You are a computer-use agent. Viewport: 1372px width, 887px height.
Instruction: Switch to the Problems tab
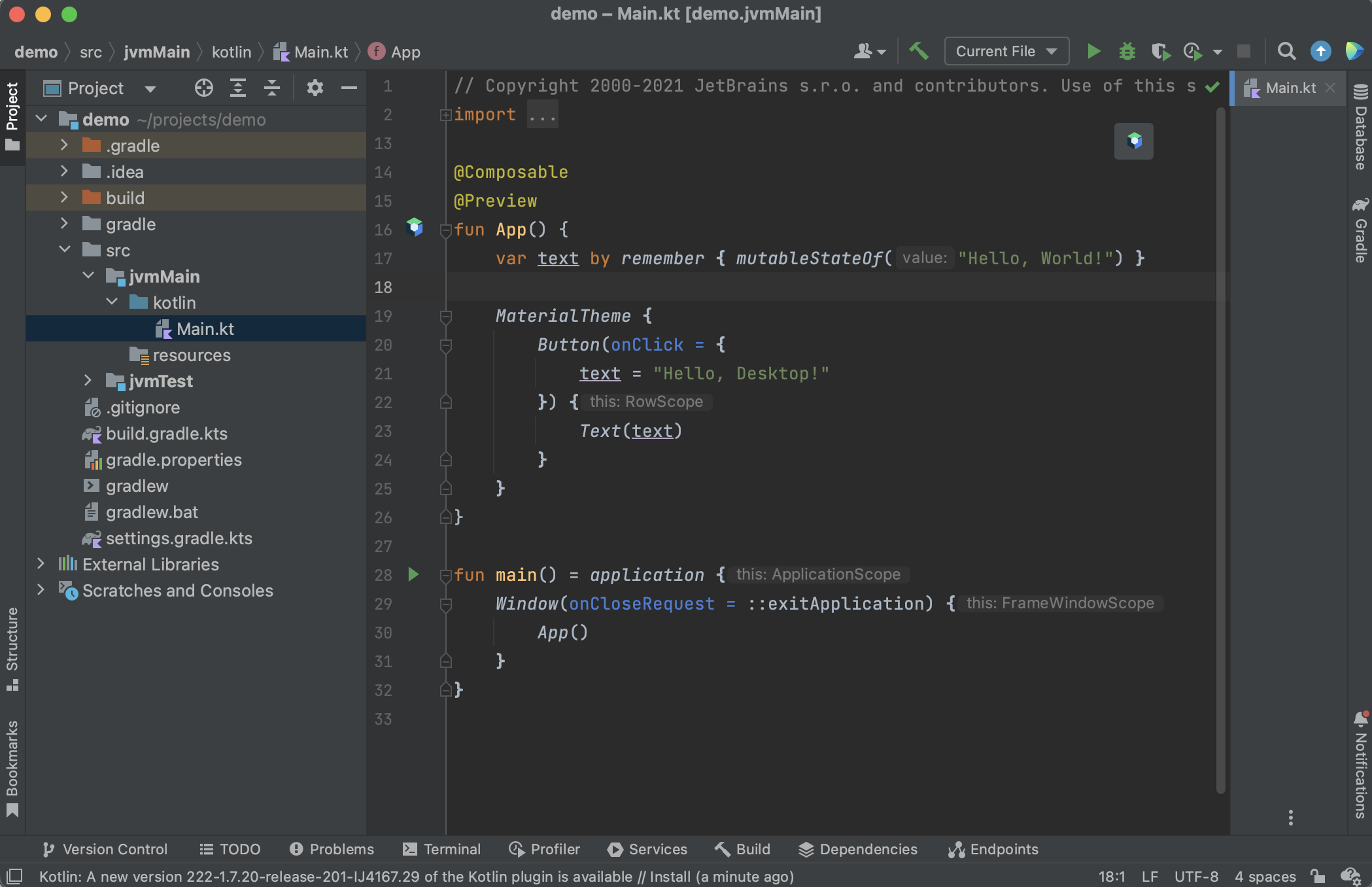tap(332, 849)
